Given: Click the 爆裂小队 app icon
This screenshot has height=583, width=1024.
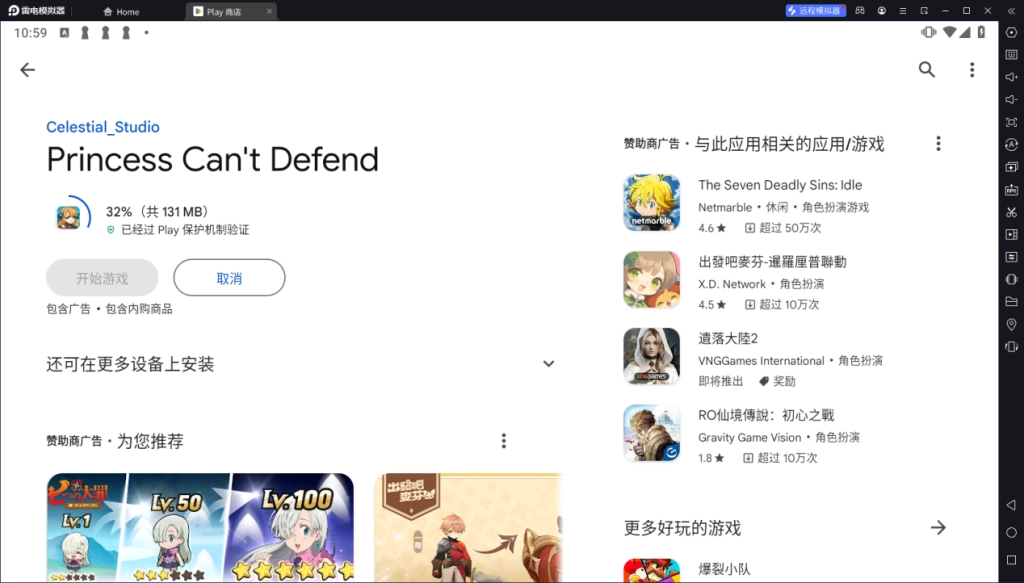Looking at the screenshot, I should point(652,571).
